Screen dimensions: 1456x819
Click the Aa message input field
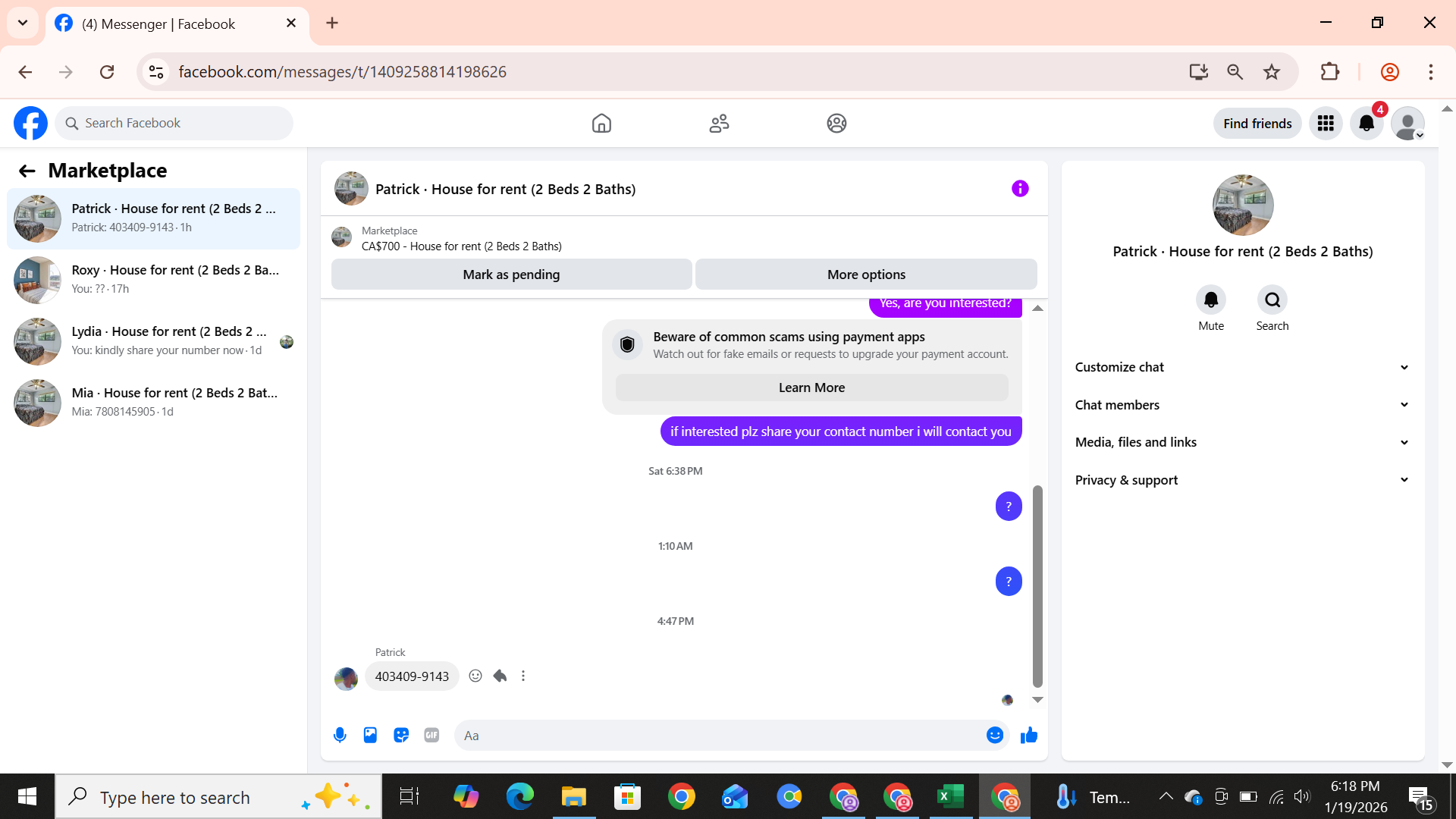[x=720, y=735]
